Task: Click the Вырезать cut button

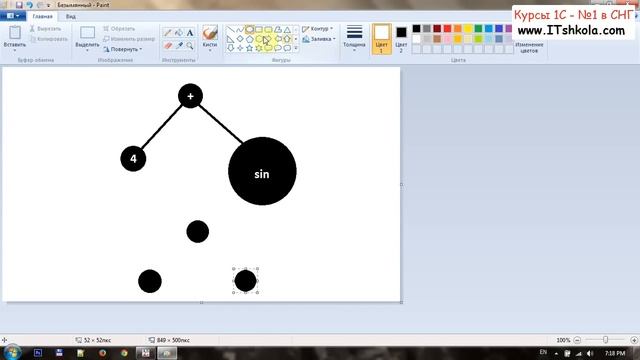Action: pos(45,29)
